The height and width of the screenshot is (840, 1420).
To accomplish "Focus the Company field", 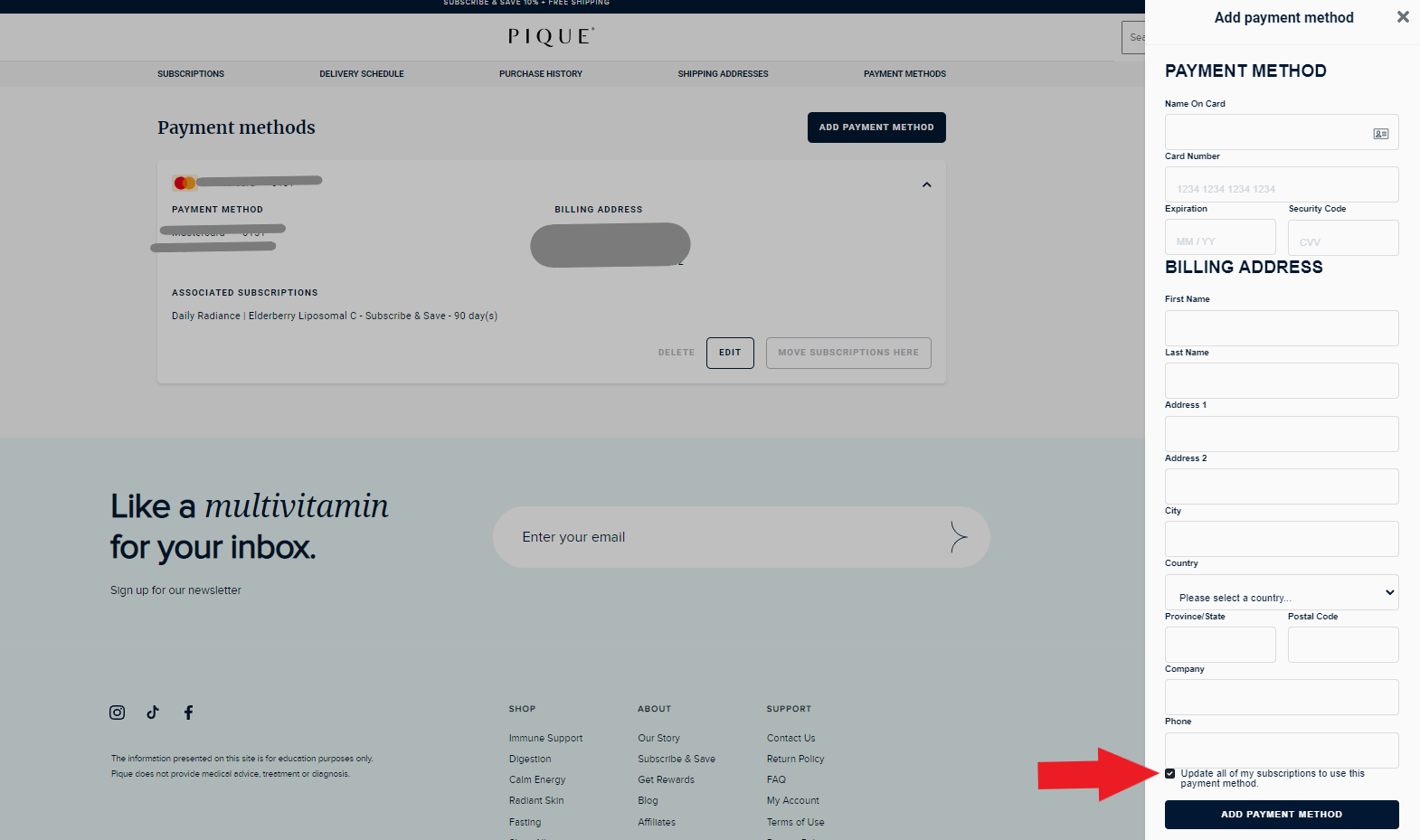I will pos(1282,697).
